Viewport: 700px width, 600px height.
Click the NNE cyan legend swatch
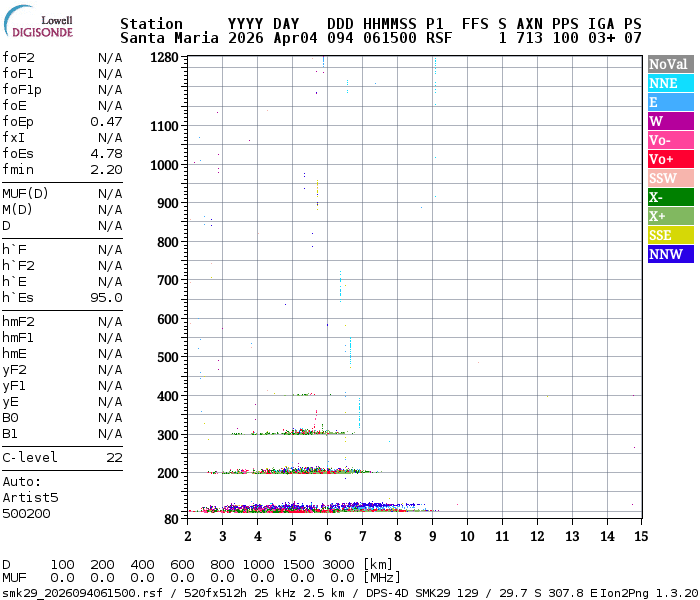pos(670,83)
